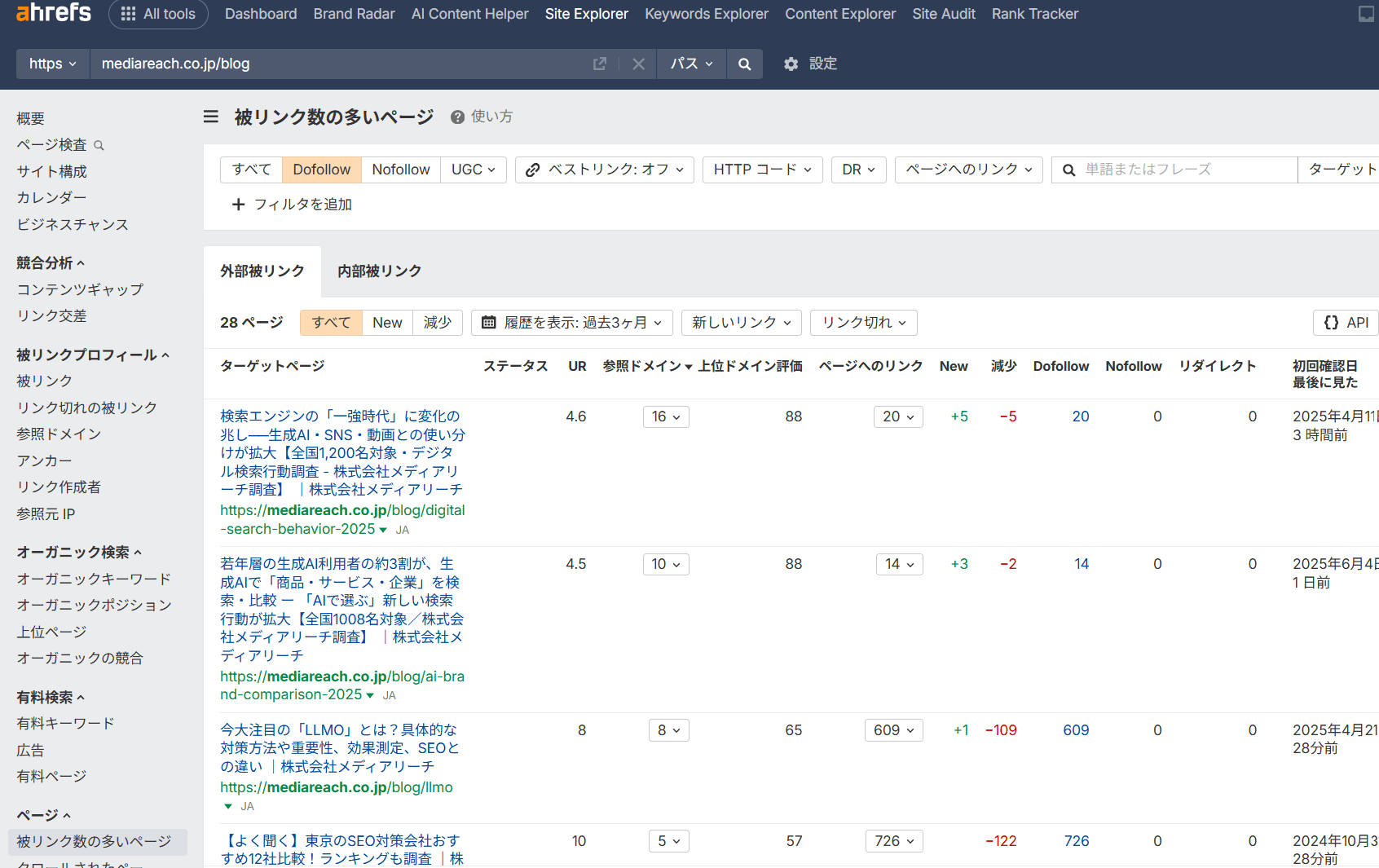Viewport: 1379px width, 868px height.
Task: Open ベストリンク: オフ dropdown
Action: tap(605, 170)
